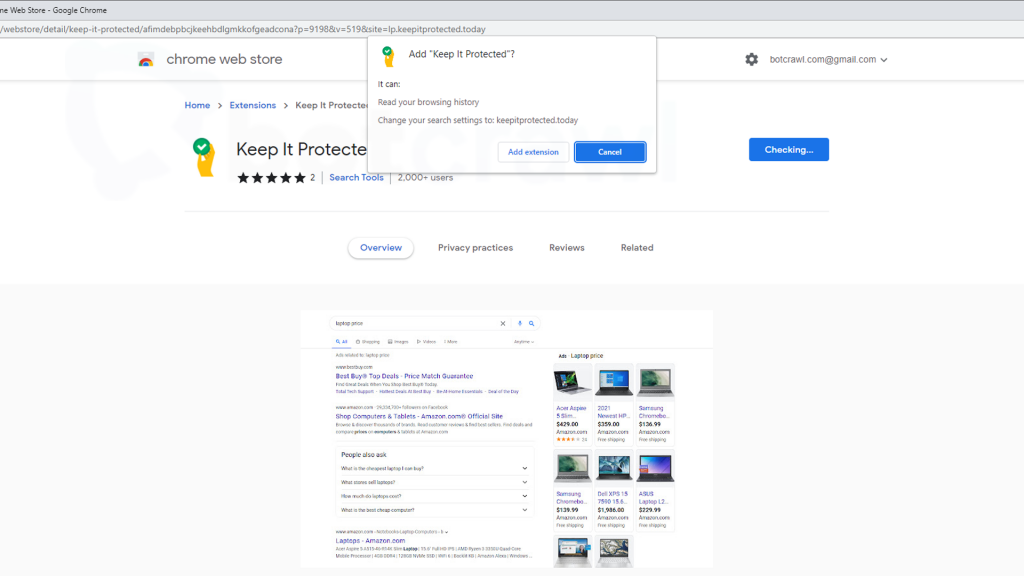The height and width of the screenshot is (576, 1024).
Task: Click the shield icon in the install dialog
Action: point(389,57)
